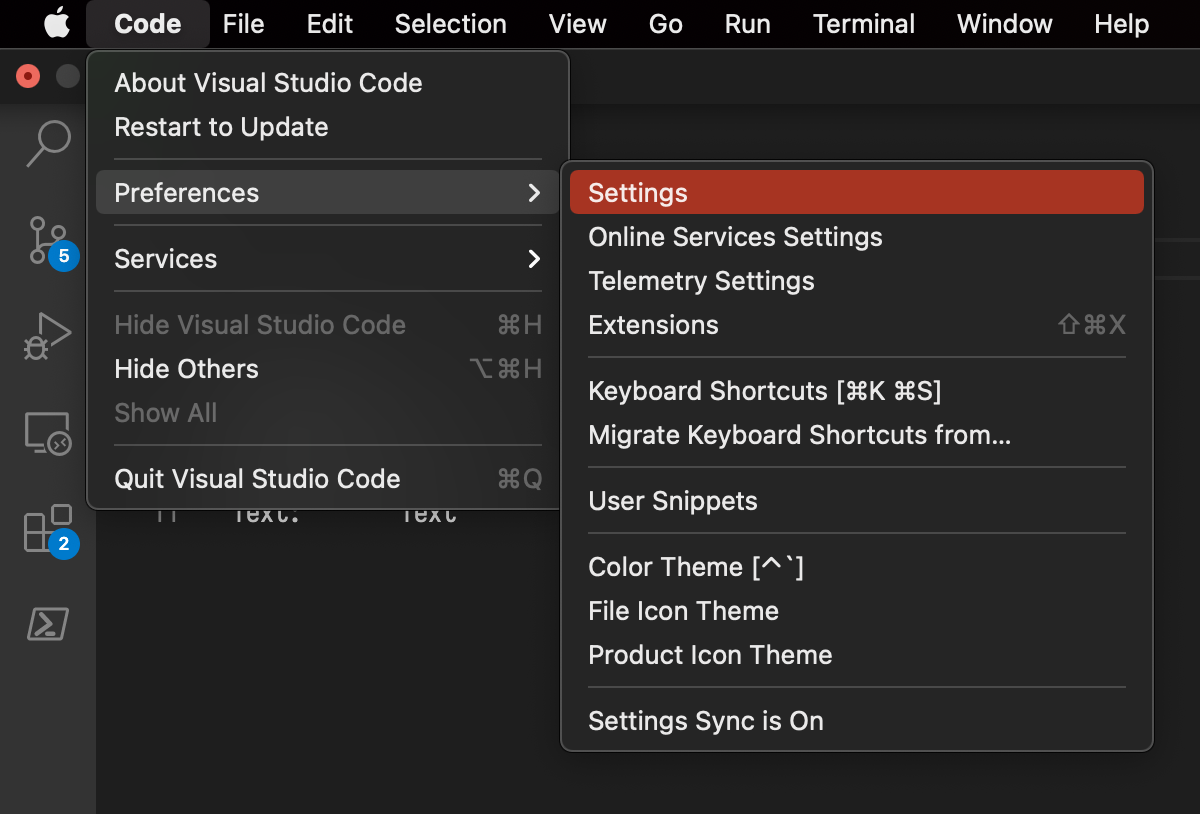Open the Remote Explorer view
This screenshot has height=814, width=1200.
[48, 433]
